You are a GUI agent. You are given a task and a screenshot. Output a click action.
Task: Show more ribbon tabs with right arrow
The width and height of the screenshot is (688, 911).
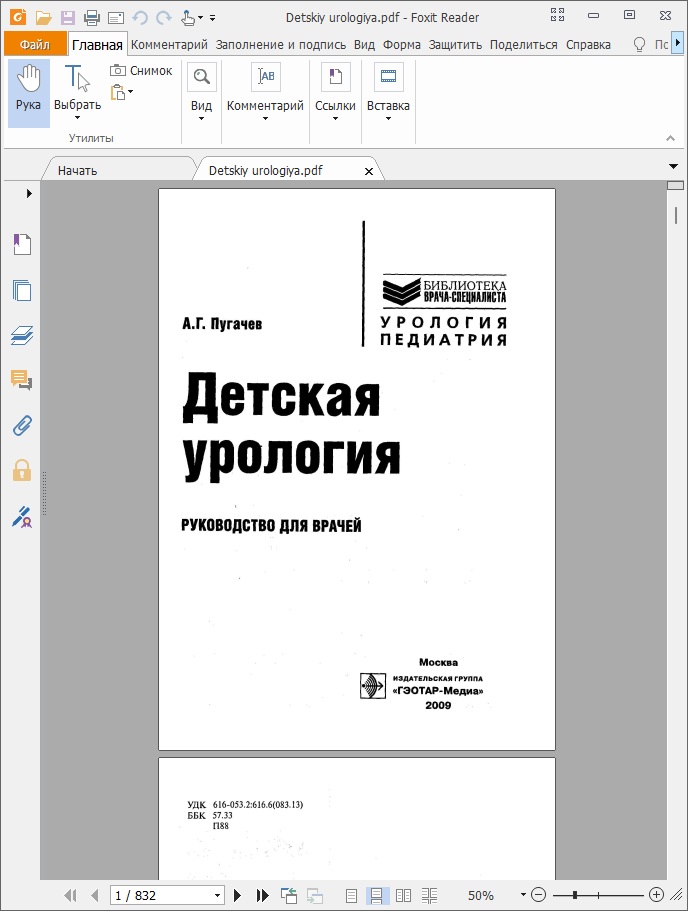pos(677,44)
